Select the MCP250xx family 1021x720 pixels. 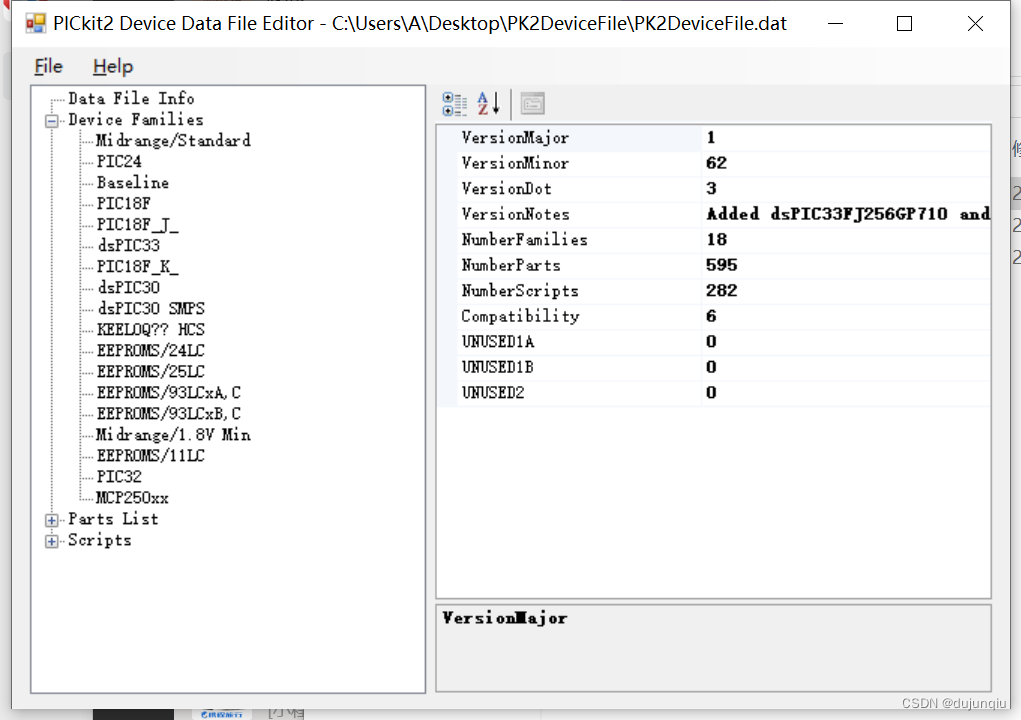click(132, 498)
